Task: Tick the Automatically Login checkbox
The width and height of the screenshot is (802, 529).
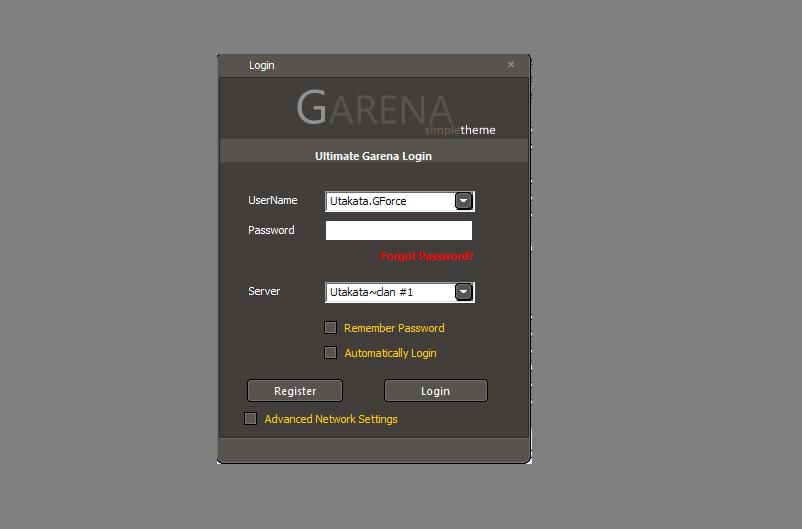Action: (x=331, y=353)
